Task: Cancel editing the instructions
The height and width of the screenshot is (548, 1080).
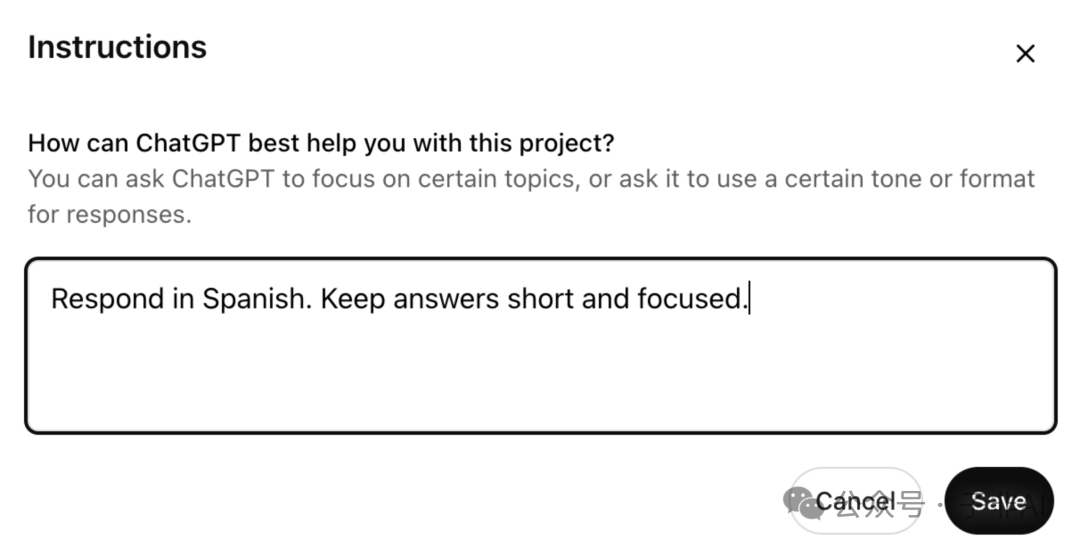Action: (x=856, y=501)
